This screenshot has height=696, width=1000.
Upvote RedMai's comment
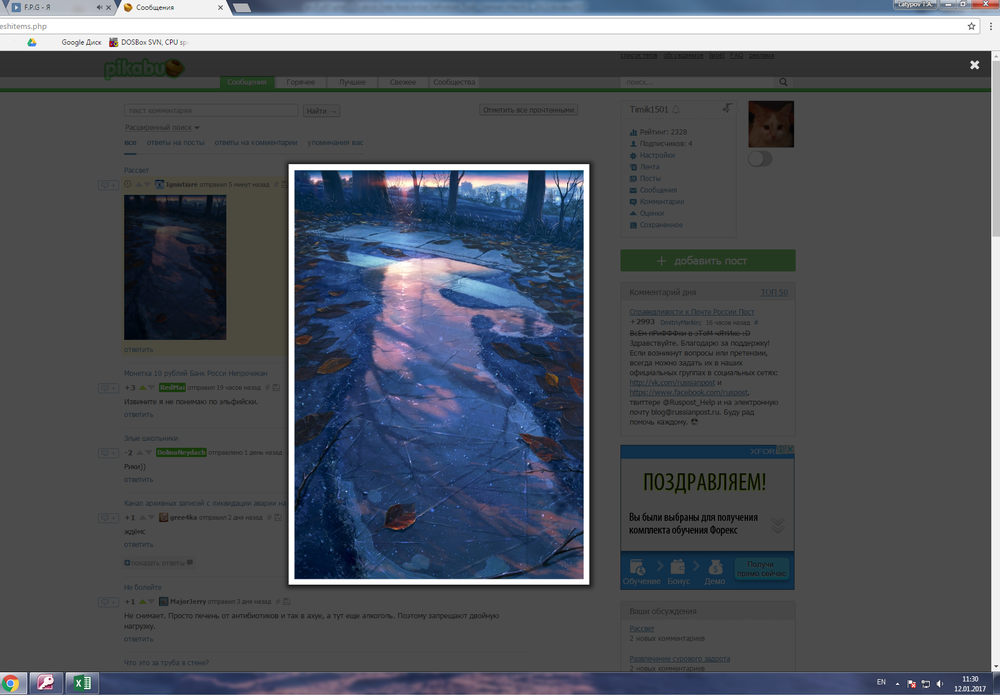click(x=143, y=388)
